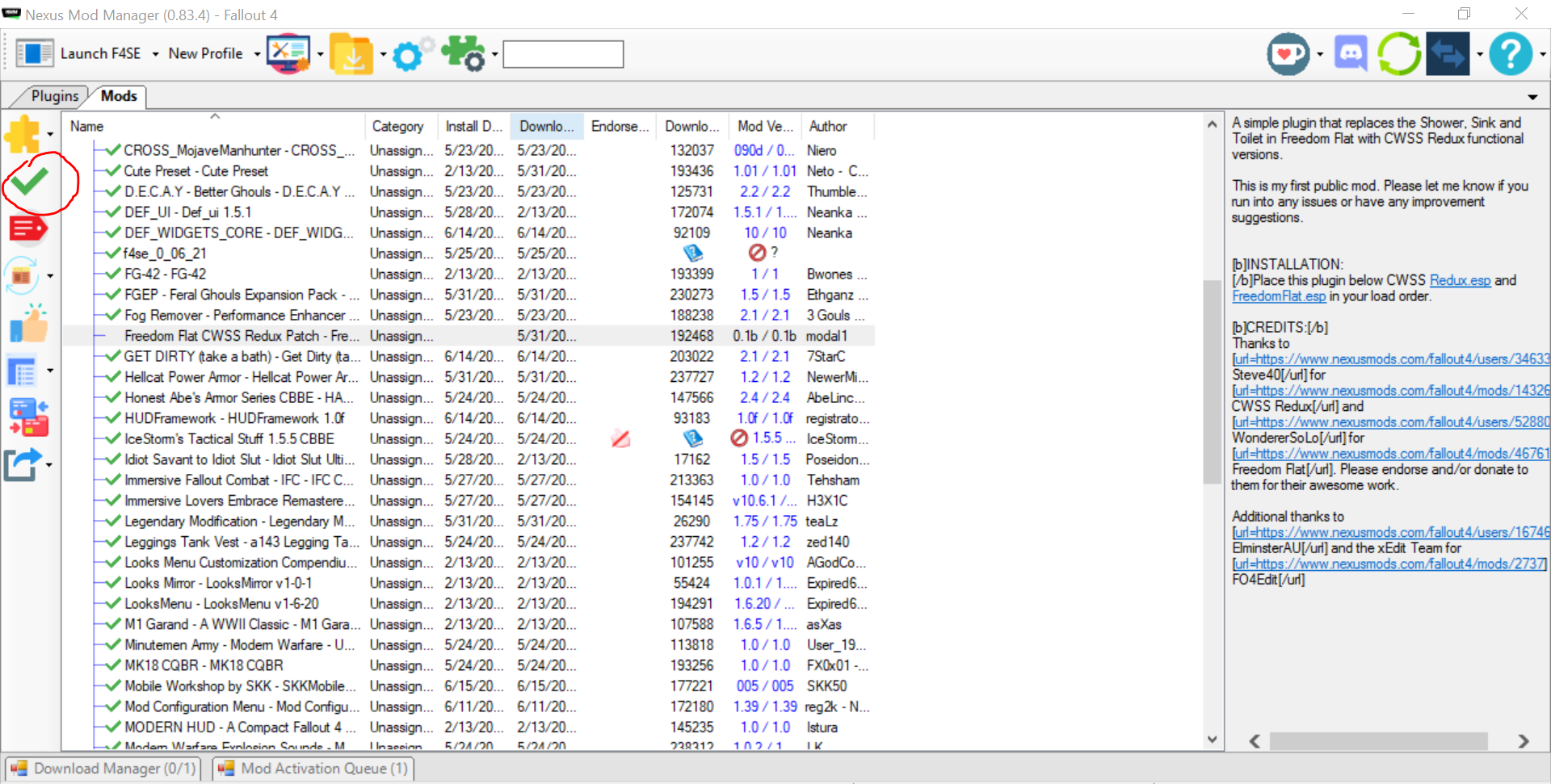Expand the dropdown beside the blue double-arrow icon
The image size is (1551, 784).
(1480, 55)
